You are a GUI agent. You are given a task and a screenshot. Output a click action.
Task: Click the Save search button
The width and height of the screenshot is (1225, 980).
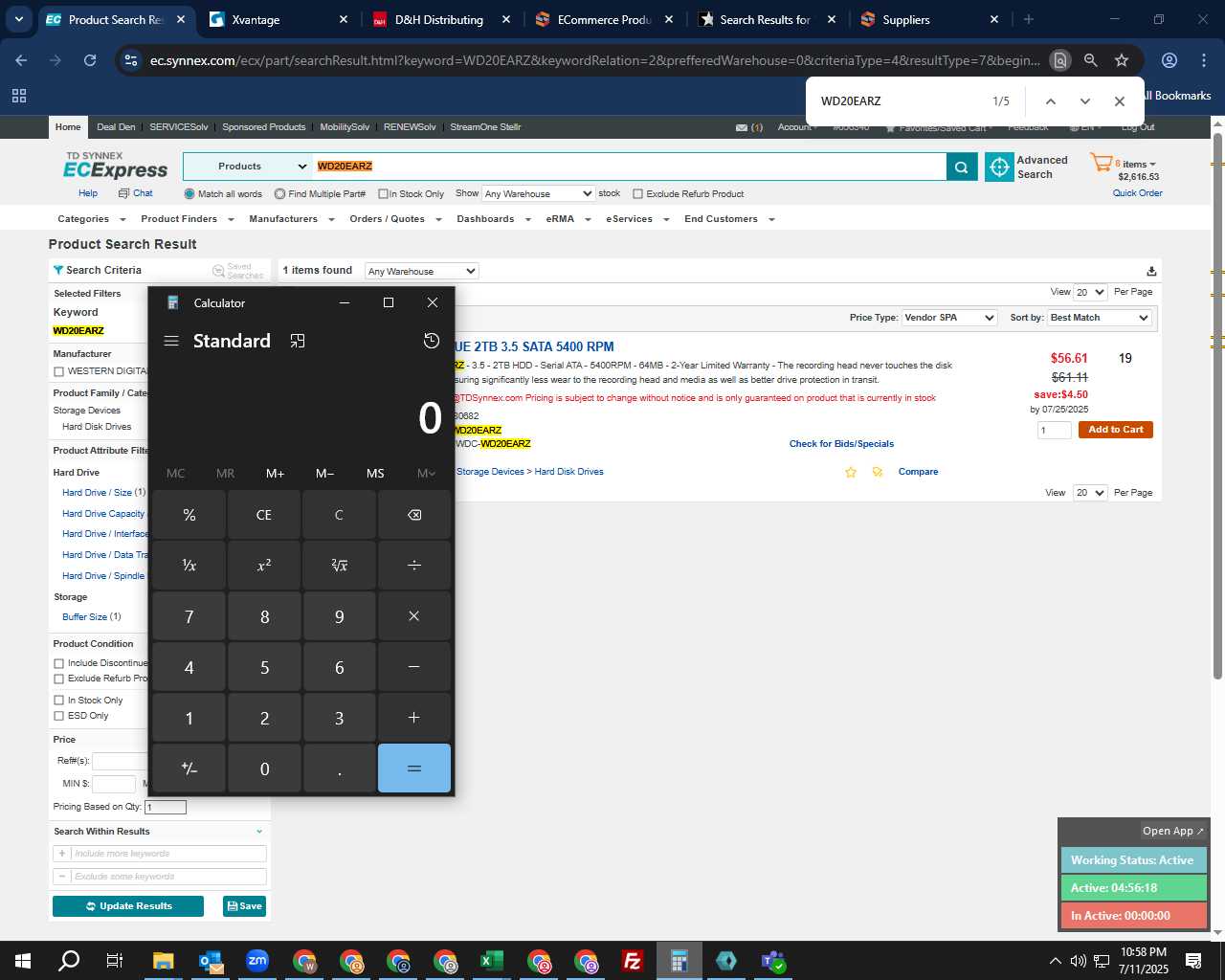click(244, 906)
